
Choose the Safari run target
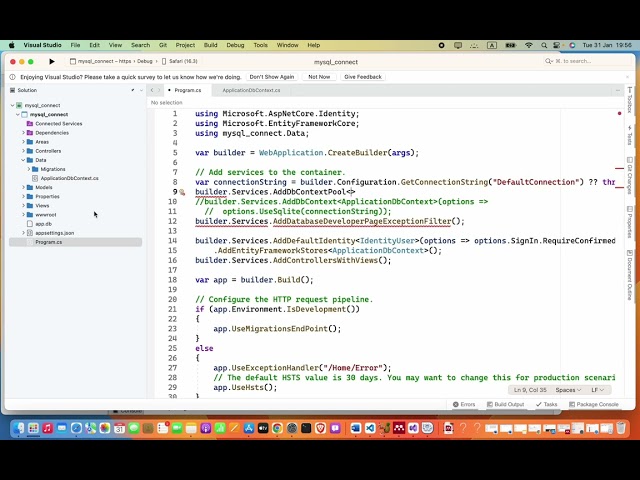pos(180,61)
